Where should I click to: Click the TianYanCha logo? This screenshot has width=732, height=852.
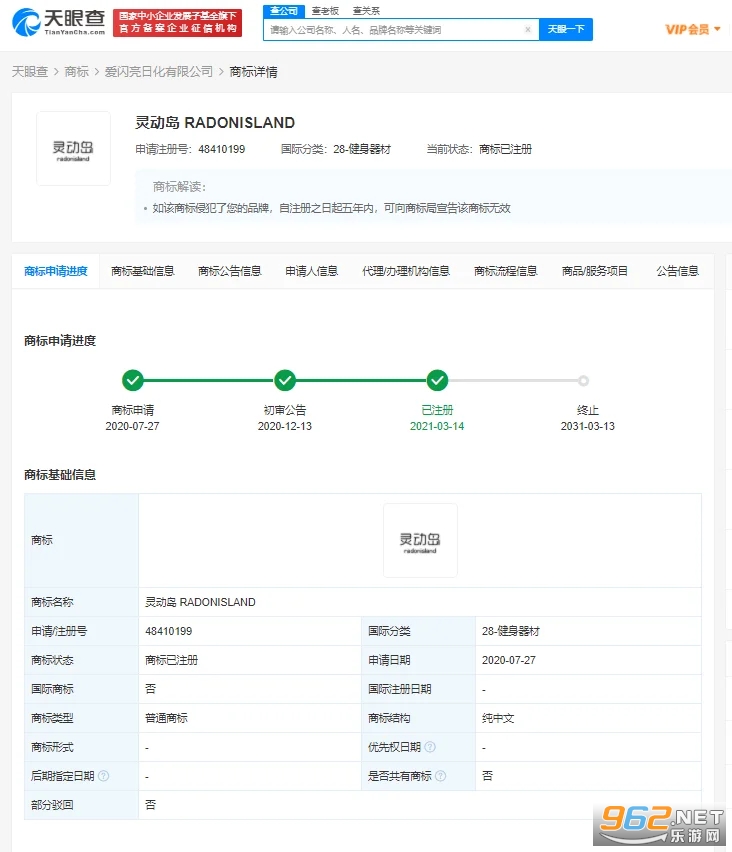(59, 23)
